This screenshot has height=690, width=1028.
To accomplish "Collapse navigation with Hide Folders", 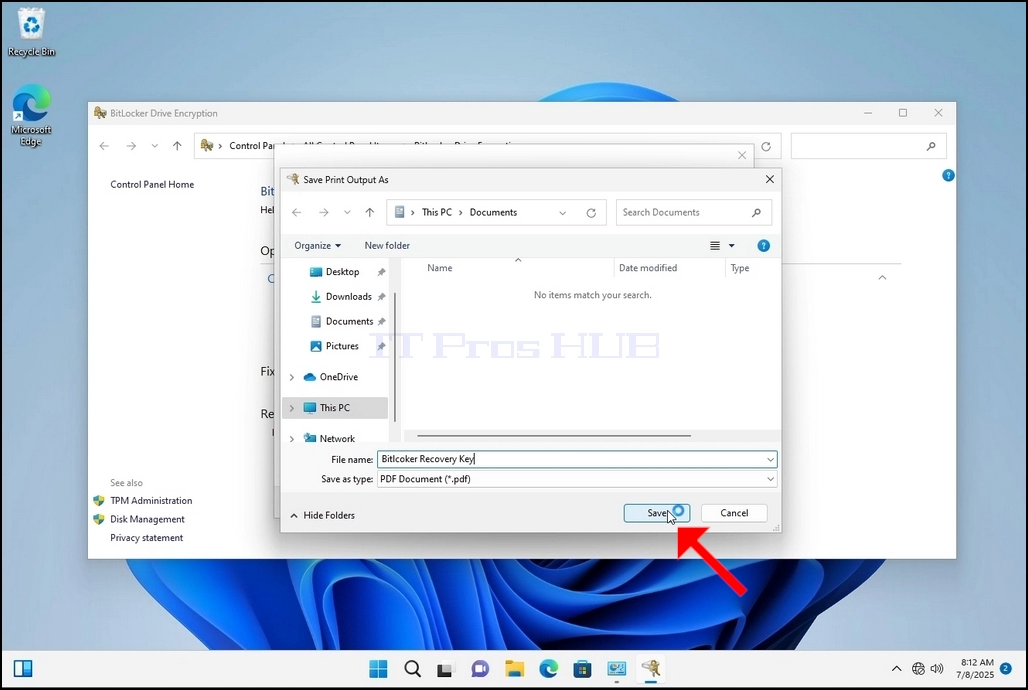I will 323,516.
